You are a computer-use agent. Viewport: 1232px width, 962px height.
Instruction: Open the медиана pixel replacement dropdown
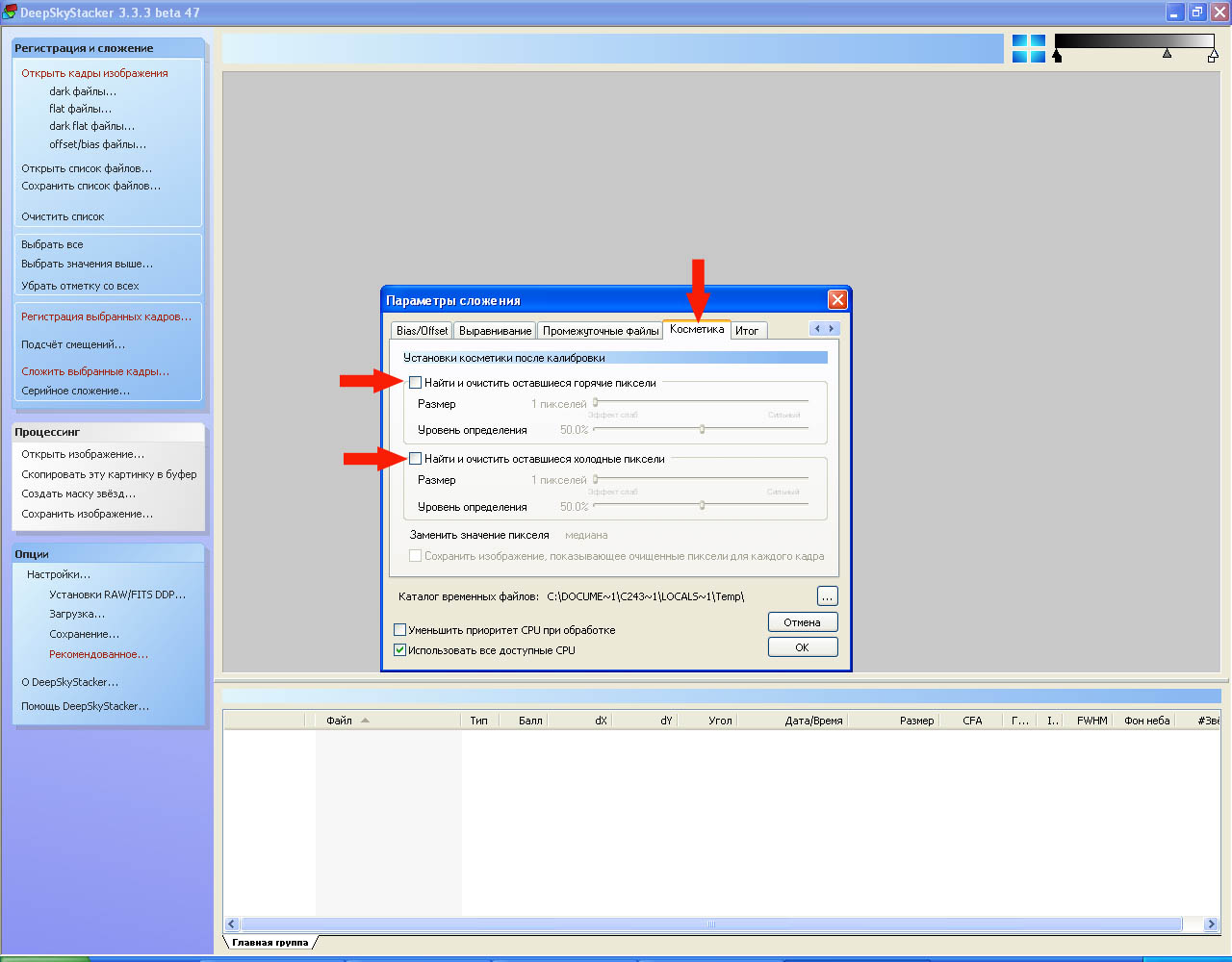coord(586,535)
